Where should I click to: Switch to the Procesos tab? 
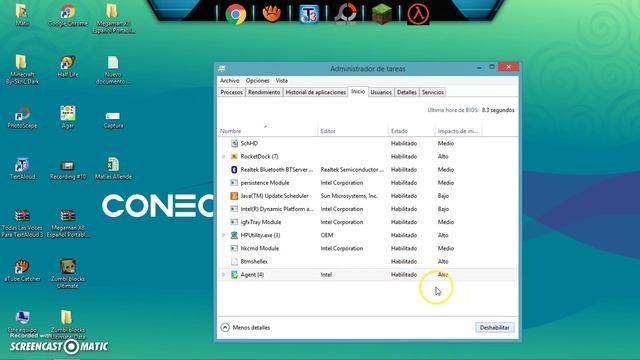tap(231, 92)
